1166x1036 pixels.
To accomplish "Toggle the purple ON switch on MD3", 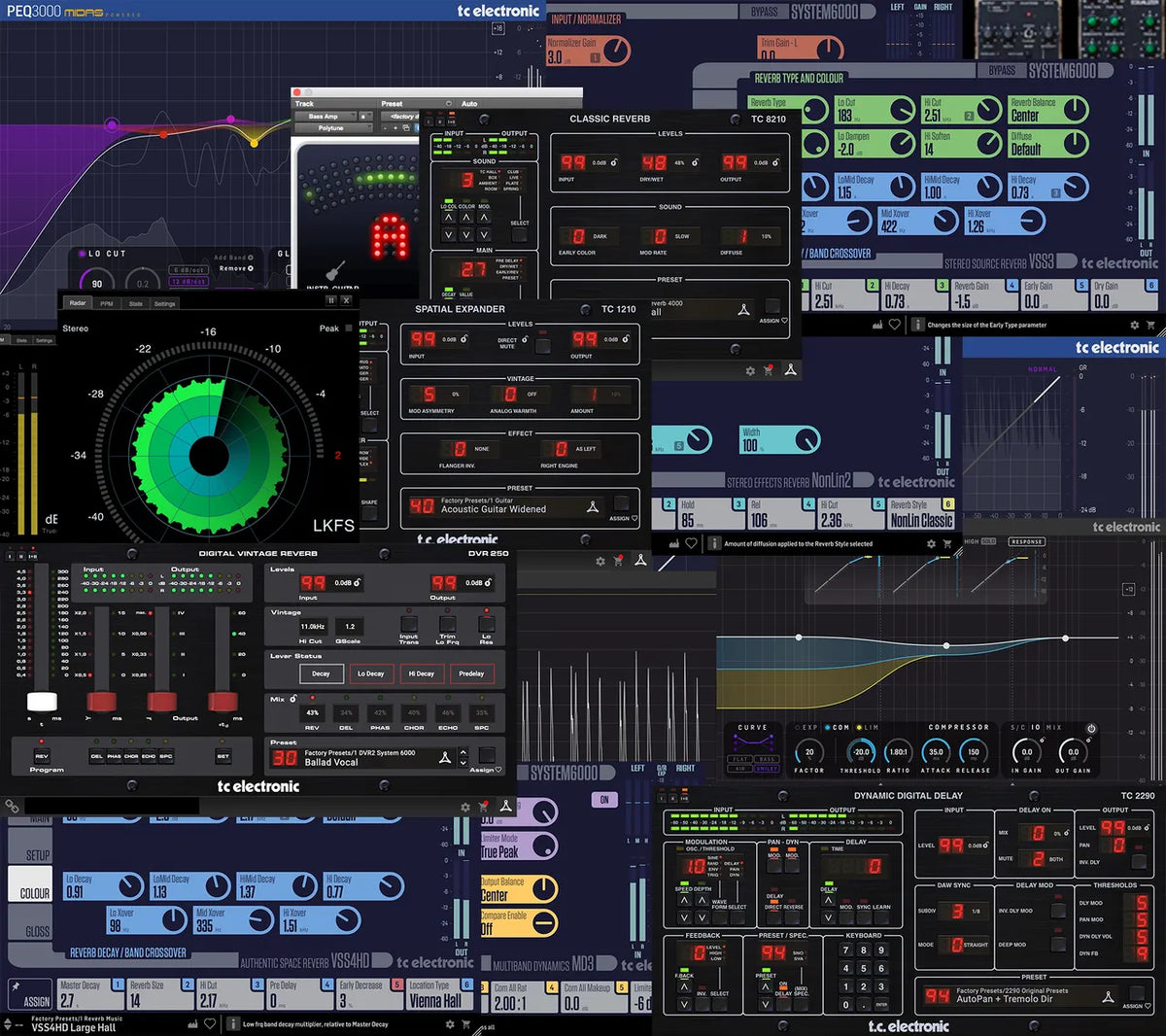I will click(x=604, y=799).
